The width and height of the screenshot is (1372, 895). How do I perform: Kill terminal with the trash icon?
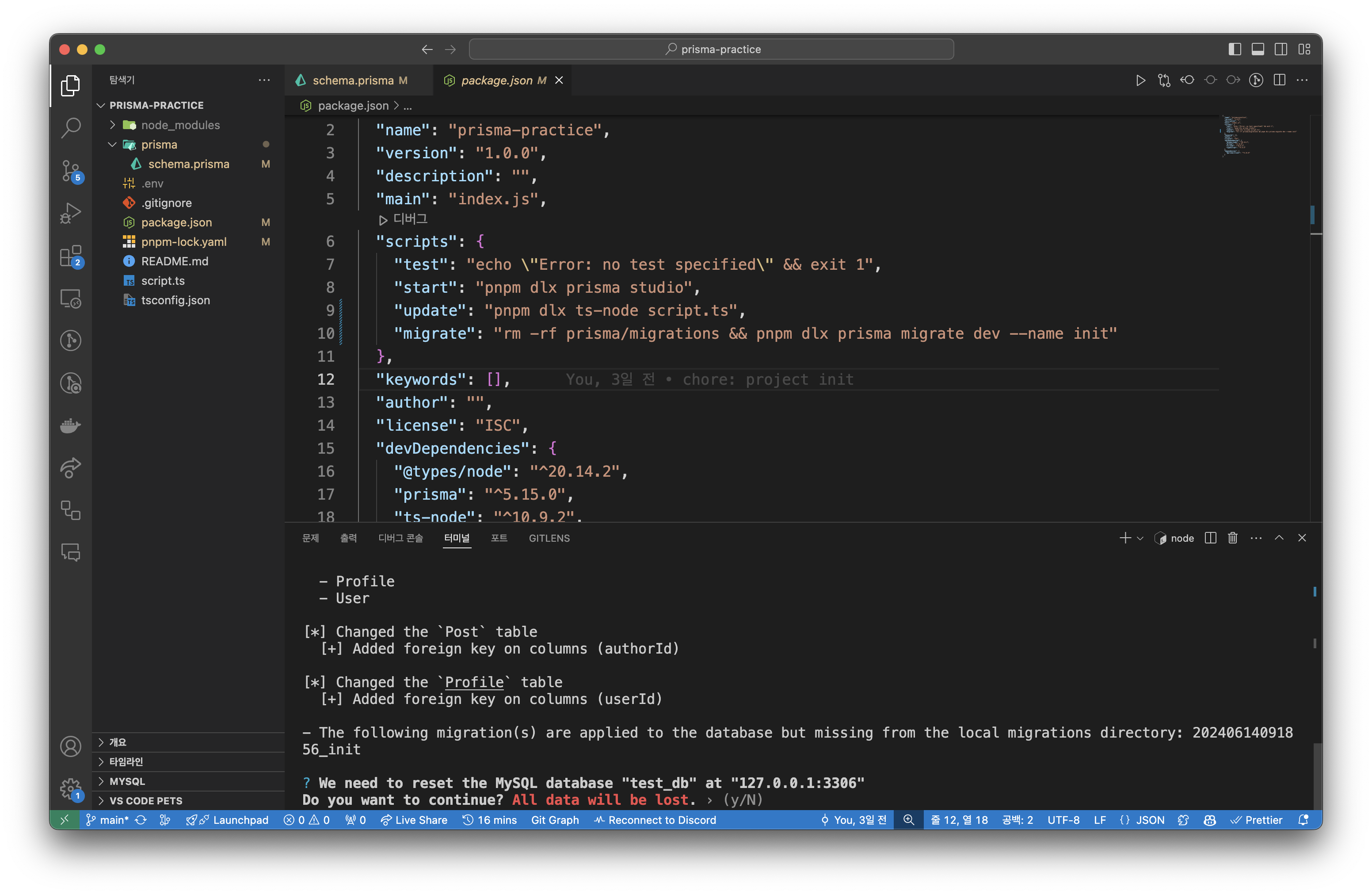[1232, 538]
